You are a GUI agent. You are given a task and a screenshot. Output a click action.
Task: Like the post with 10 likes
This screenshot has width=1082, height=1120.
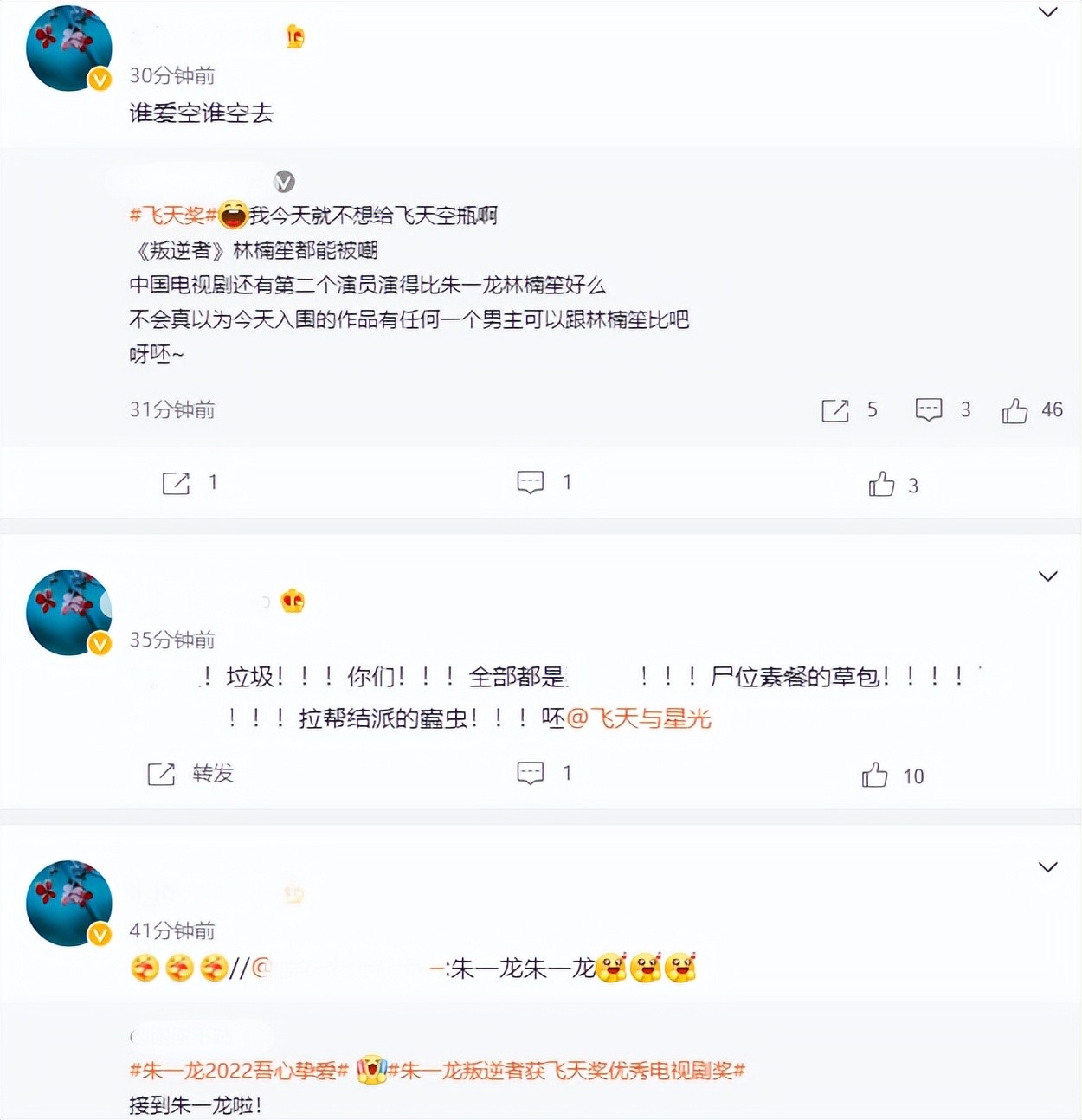click(x=874, y=775)
